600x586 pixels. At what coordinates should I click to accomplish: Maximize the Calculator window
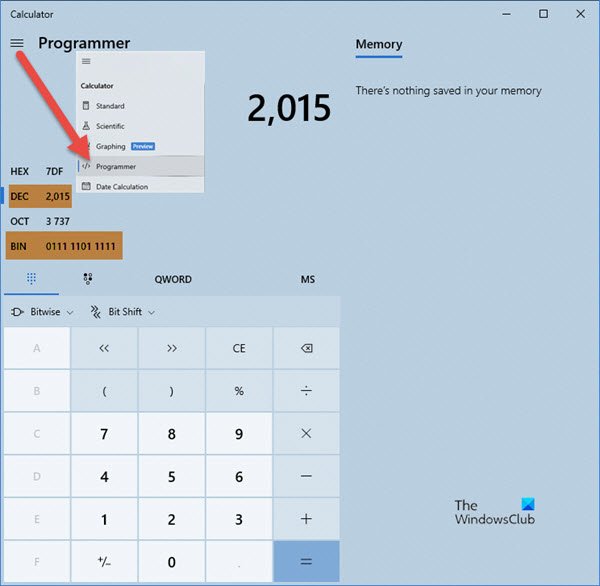point(543,14)
